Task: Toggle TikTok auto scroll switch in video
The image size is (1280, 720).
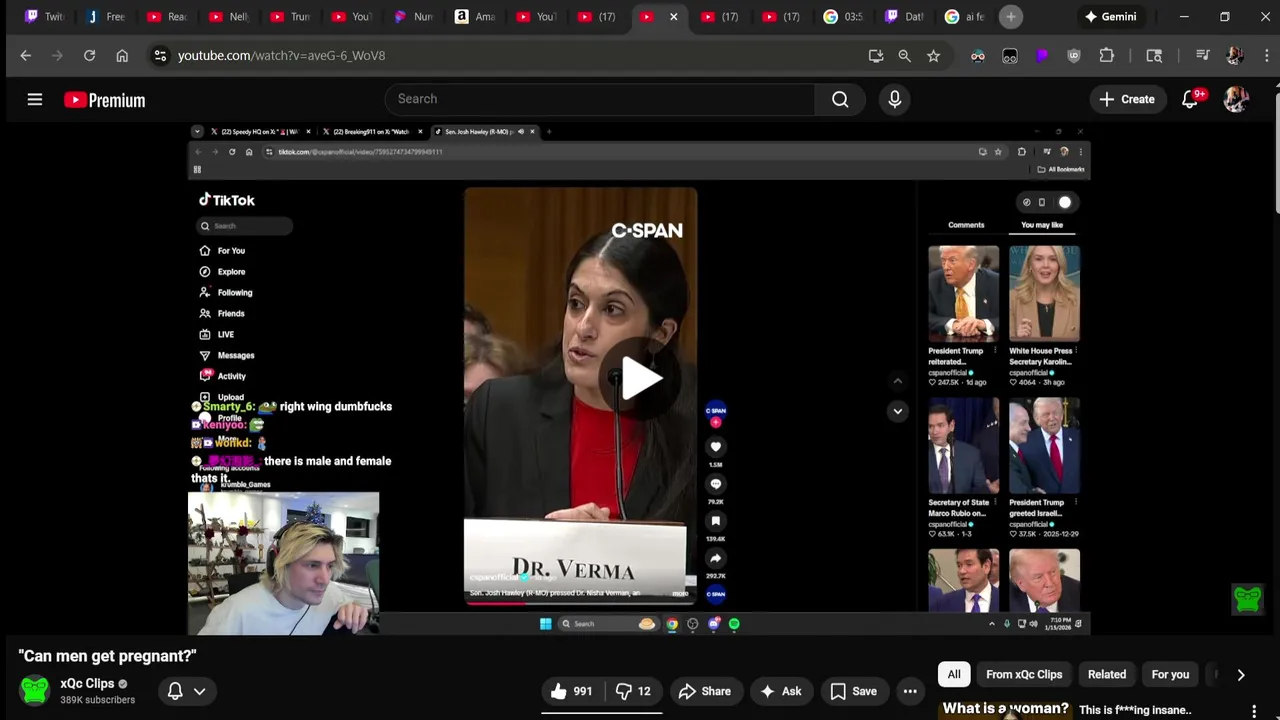Action: 1064,202
